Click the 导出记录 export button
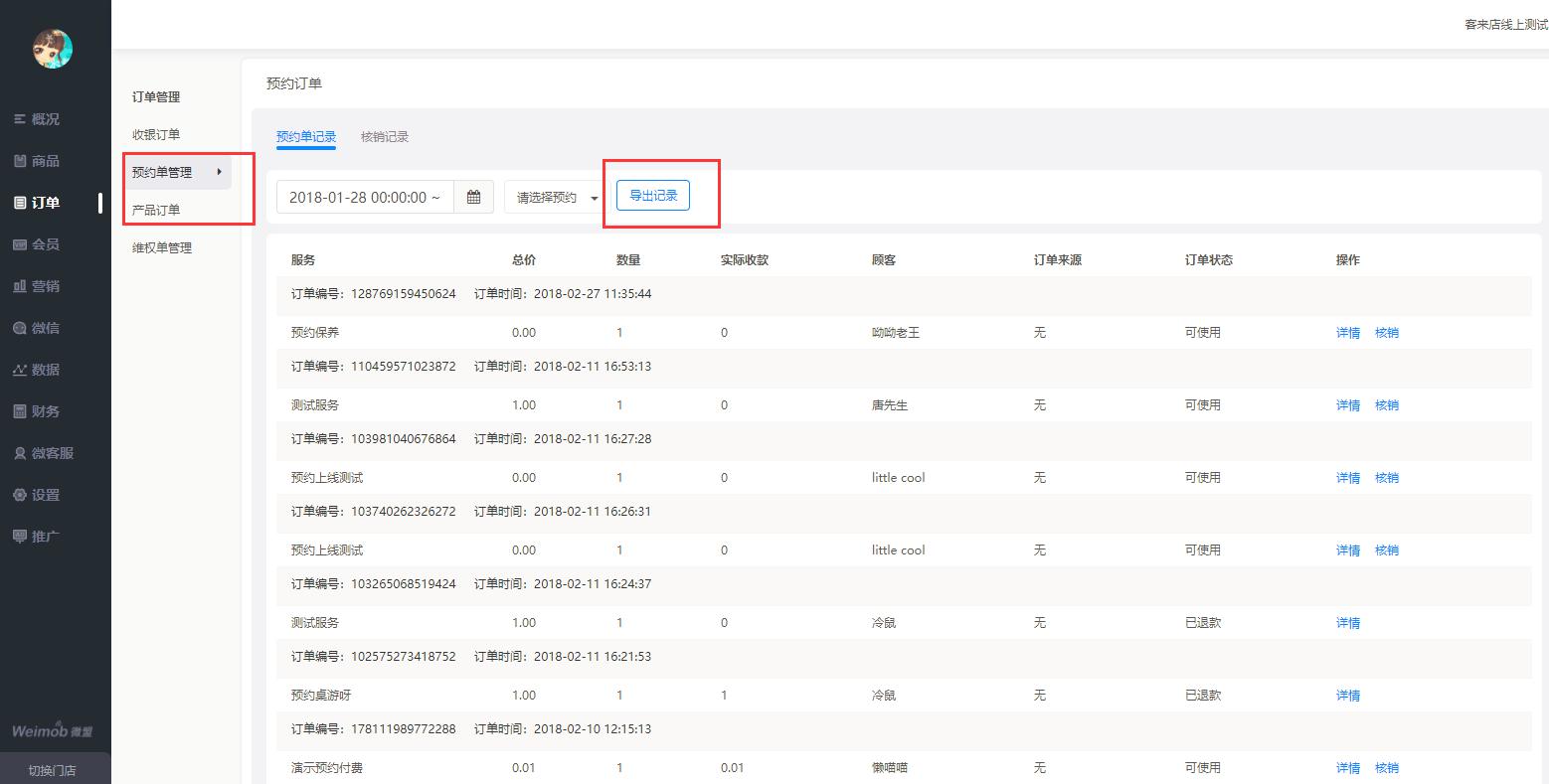Viewport: 1549px width, 784px height. click(x=653, y=196)
